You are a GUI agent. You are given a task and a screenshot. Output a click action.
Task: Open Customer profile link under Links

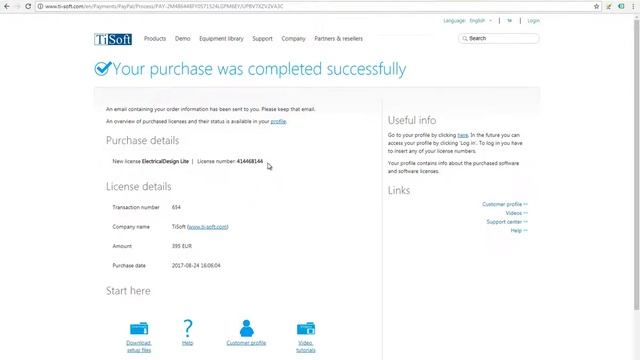504,204
